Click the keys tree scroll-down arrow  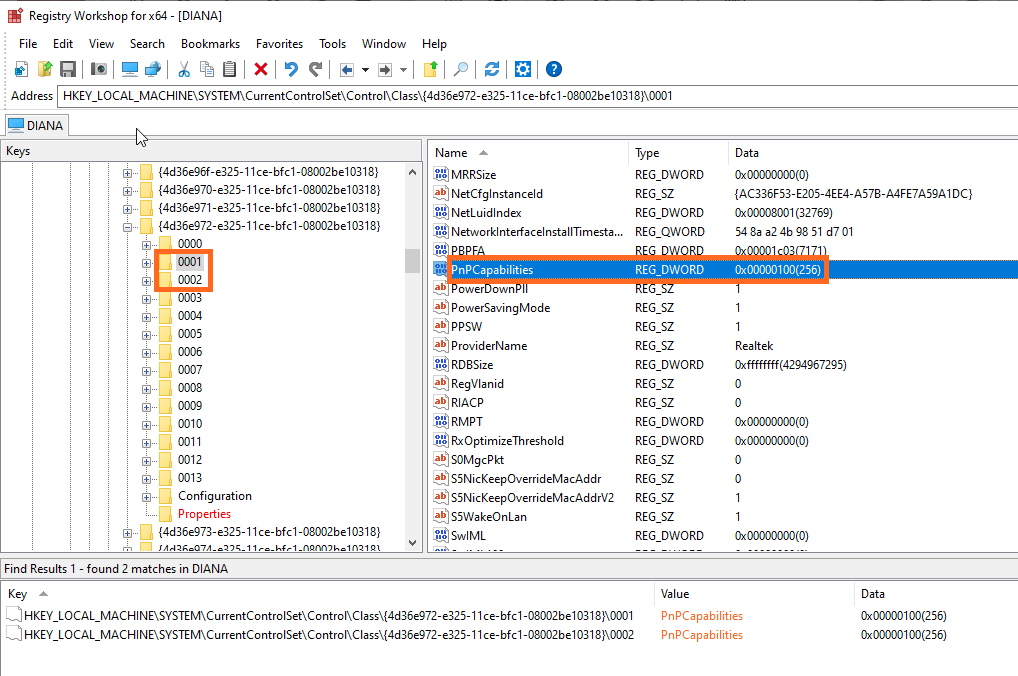point(412,543)
